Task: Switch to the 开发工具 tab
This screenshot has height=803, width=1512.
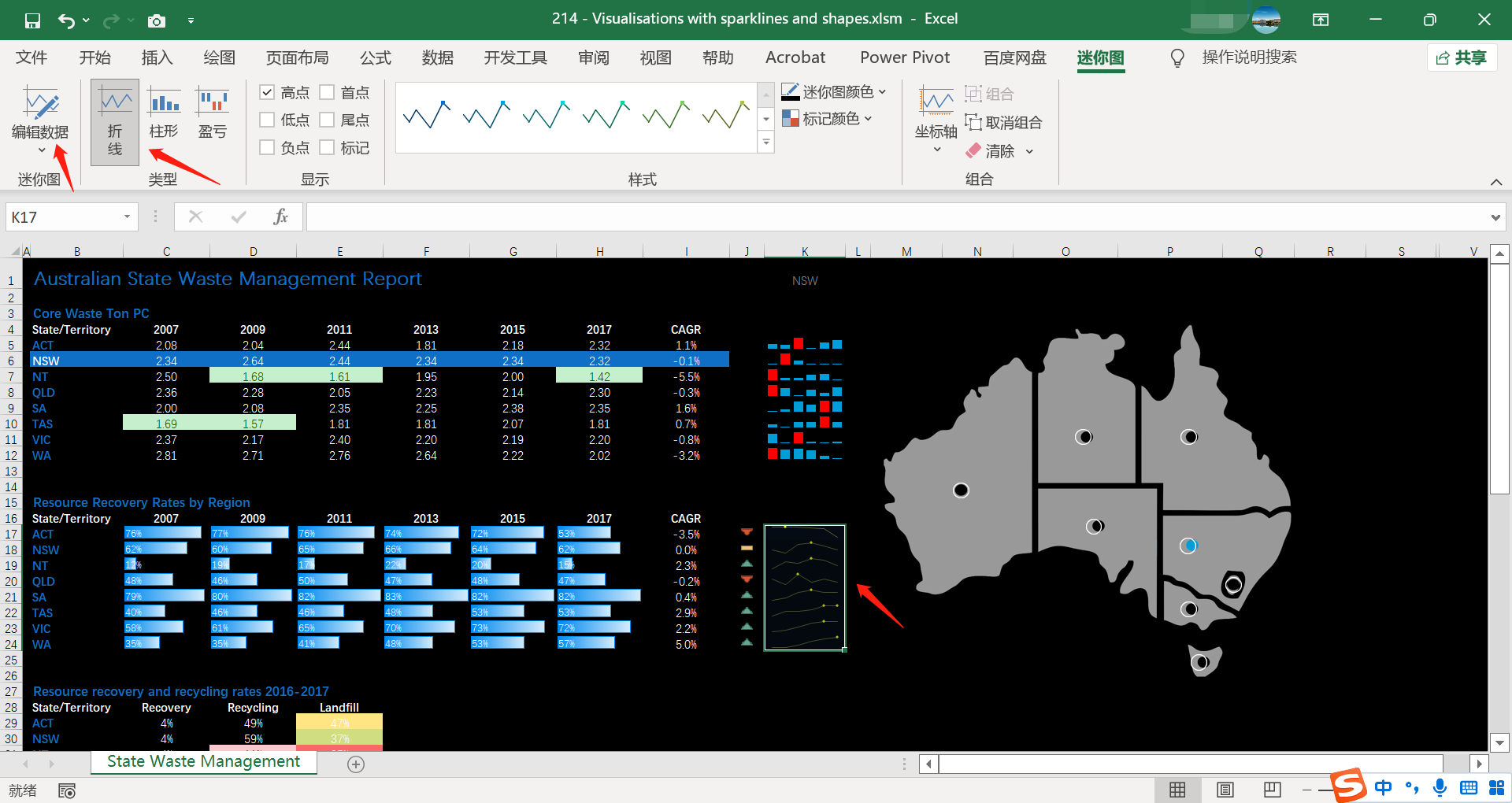Action: click(x=515, y=57)
